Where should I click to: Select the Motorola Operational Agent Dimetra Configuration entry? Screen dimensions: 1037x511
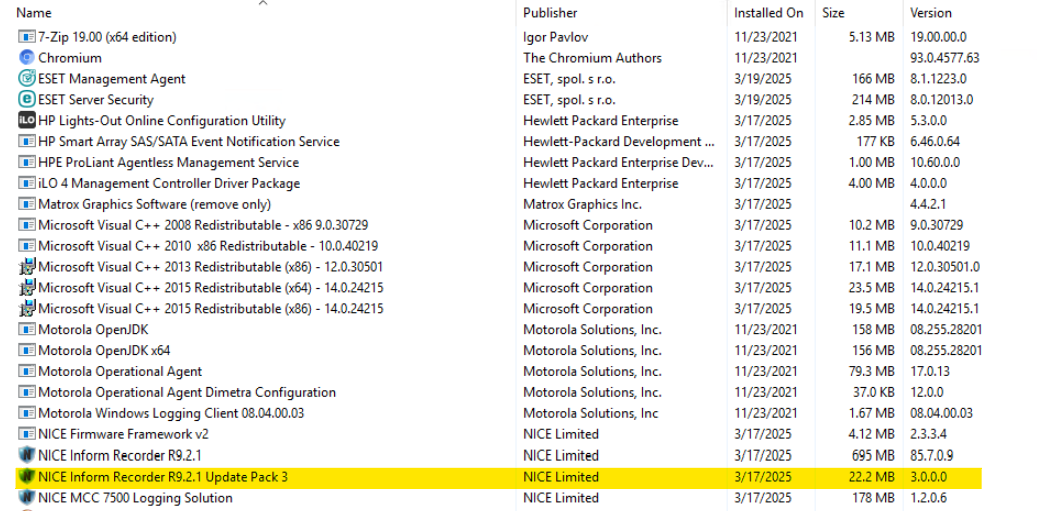(x=187, y=393)
